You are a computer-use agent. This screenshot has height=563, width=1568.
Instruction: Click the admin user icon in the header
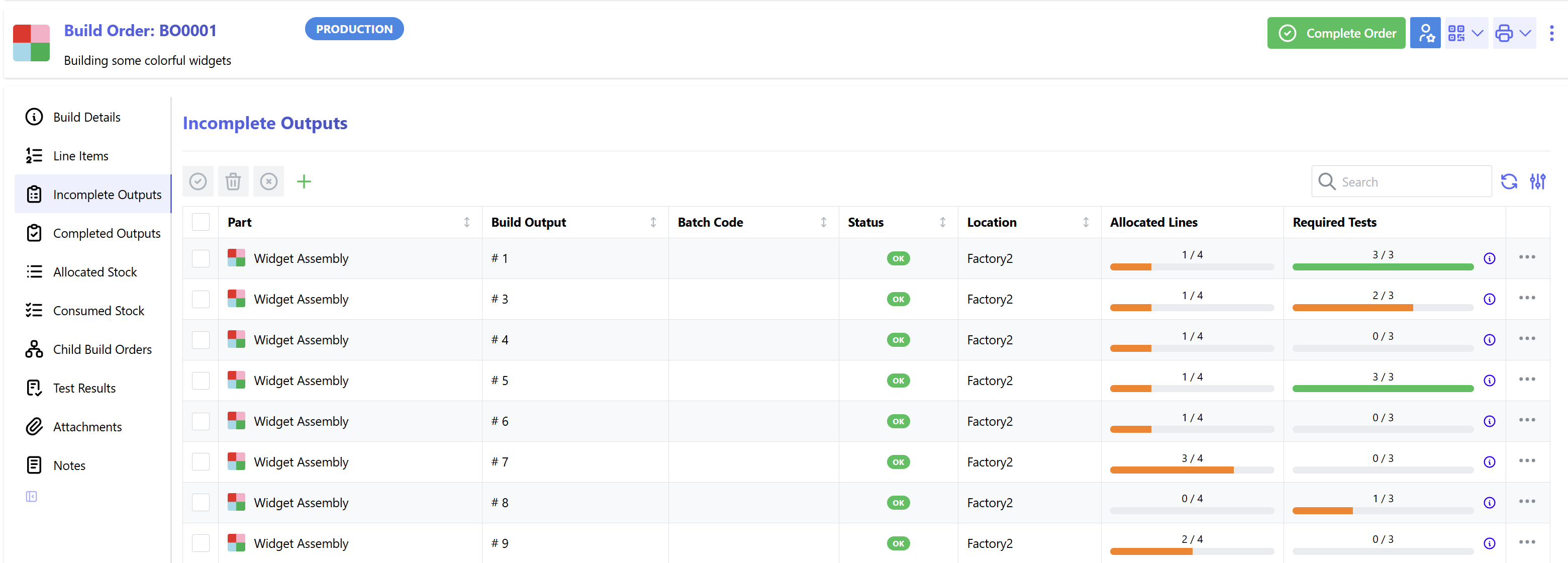[x=1425, y=33]
